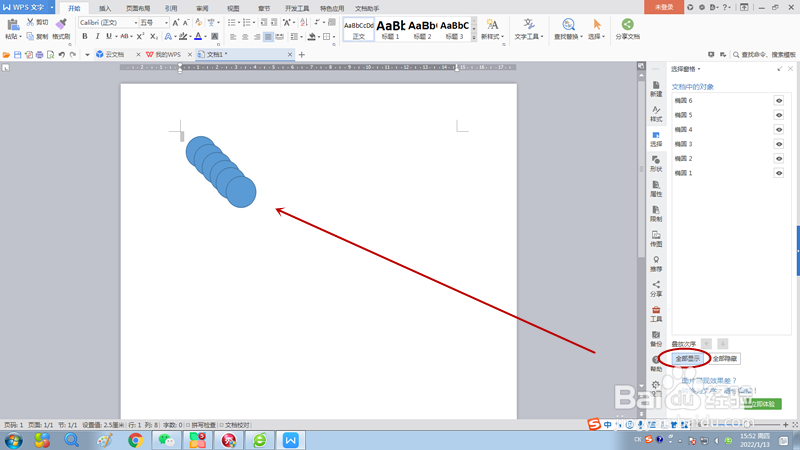Click the 粘贴 paste icon

tap(13, 24)
